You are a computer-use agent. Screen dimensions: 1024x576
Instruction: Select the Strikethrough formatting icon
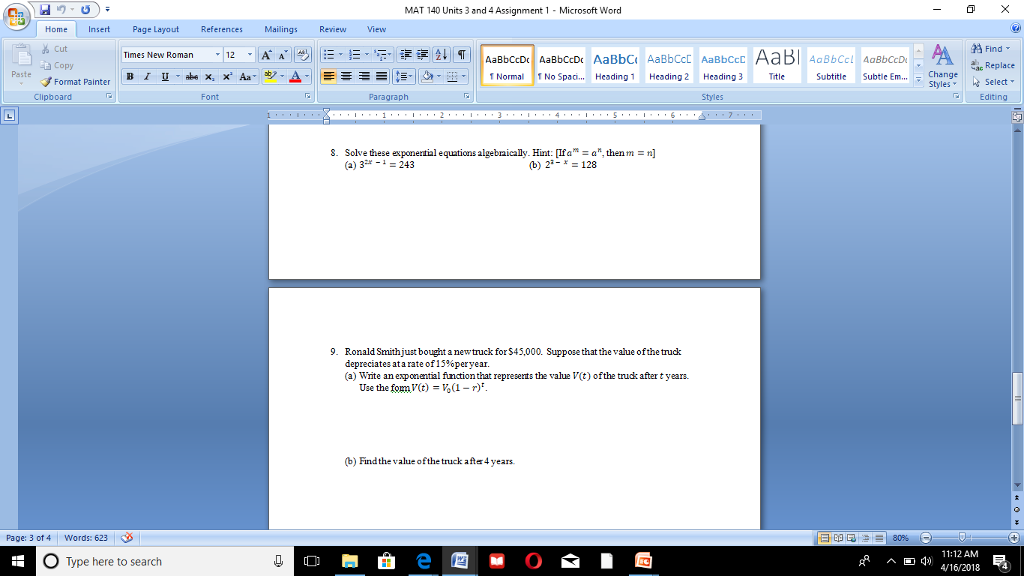click(x=190, y=76)
